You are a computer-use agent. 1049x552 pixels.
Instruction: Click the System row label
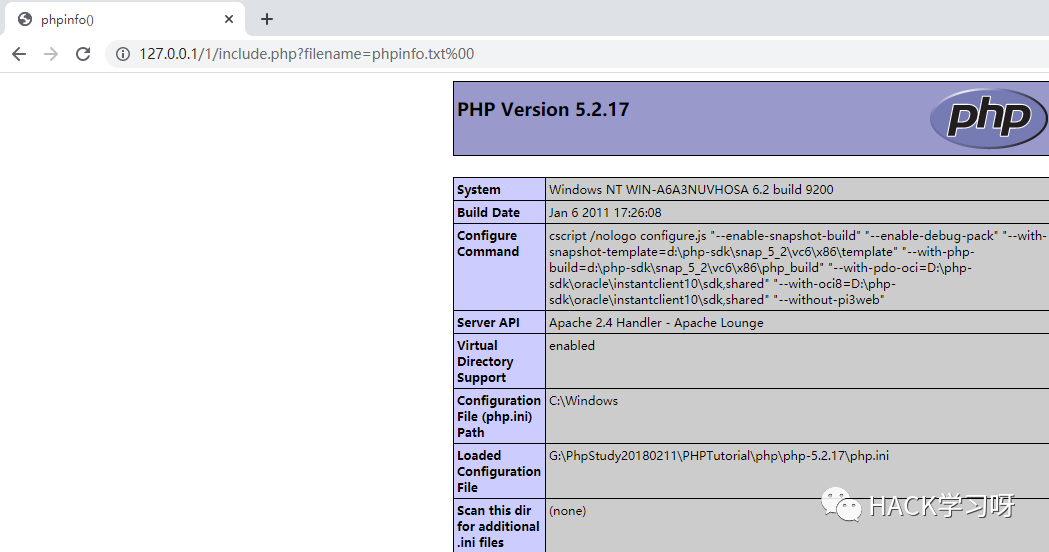coord(478,189)
